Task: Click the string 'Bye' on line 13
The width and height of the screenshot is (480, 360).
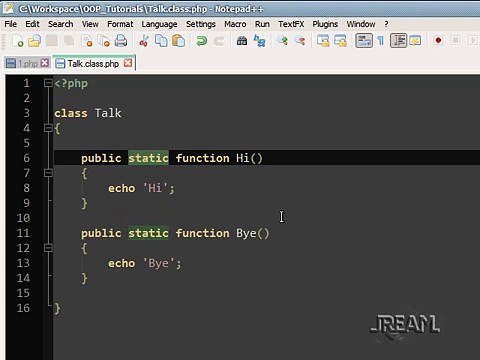Action: point(159,263)
